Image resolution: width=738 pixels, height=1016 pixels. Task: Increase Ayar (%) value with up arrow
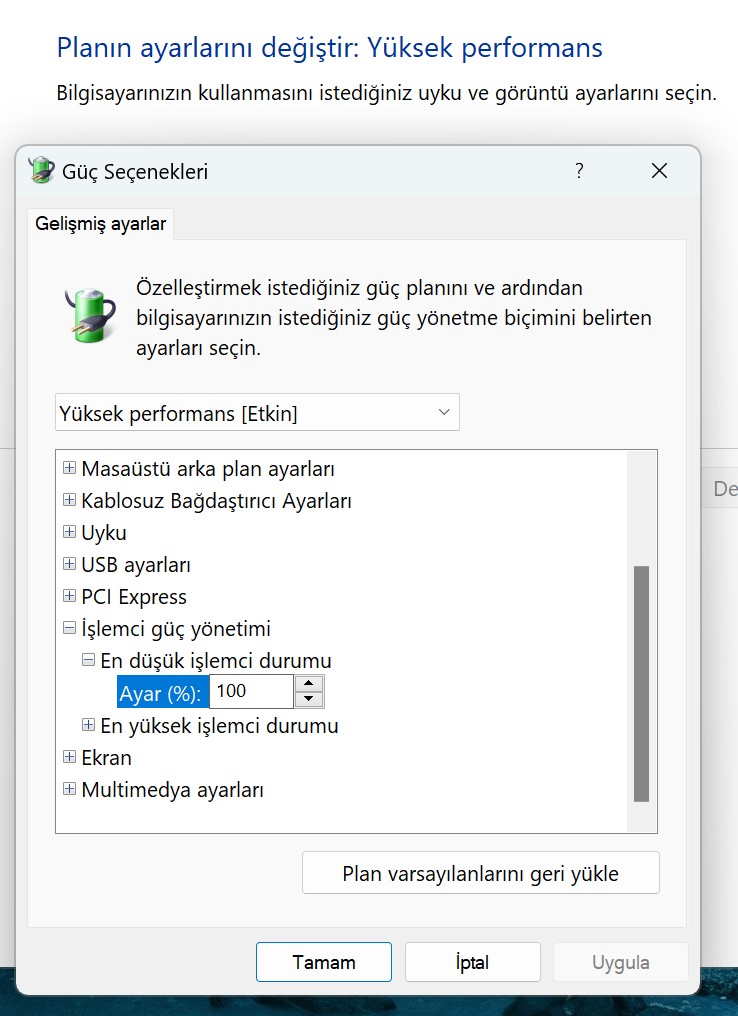click(309, 684)
